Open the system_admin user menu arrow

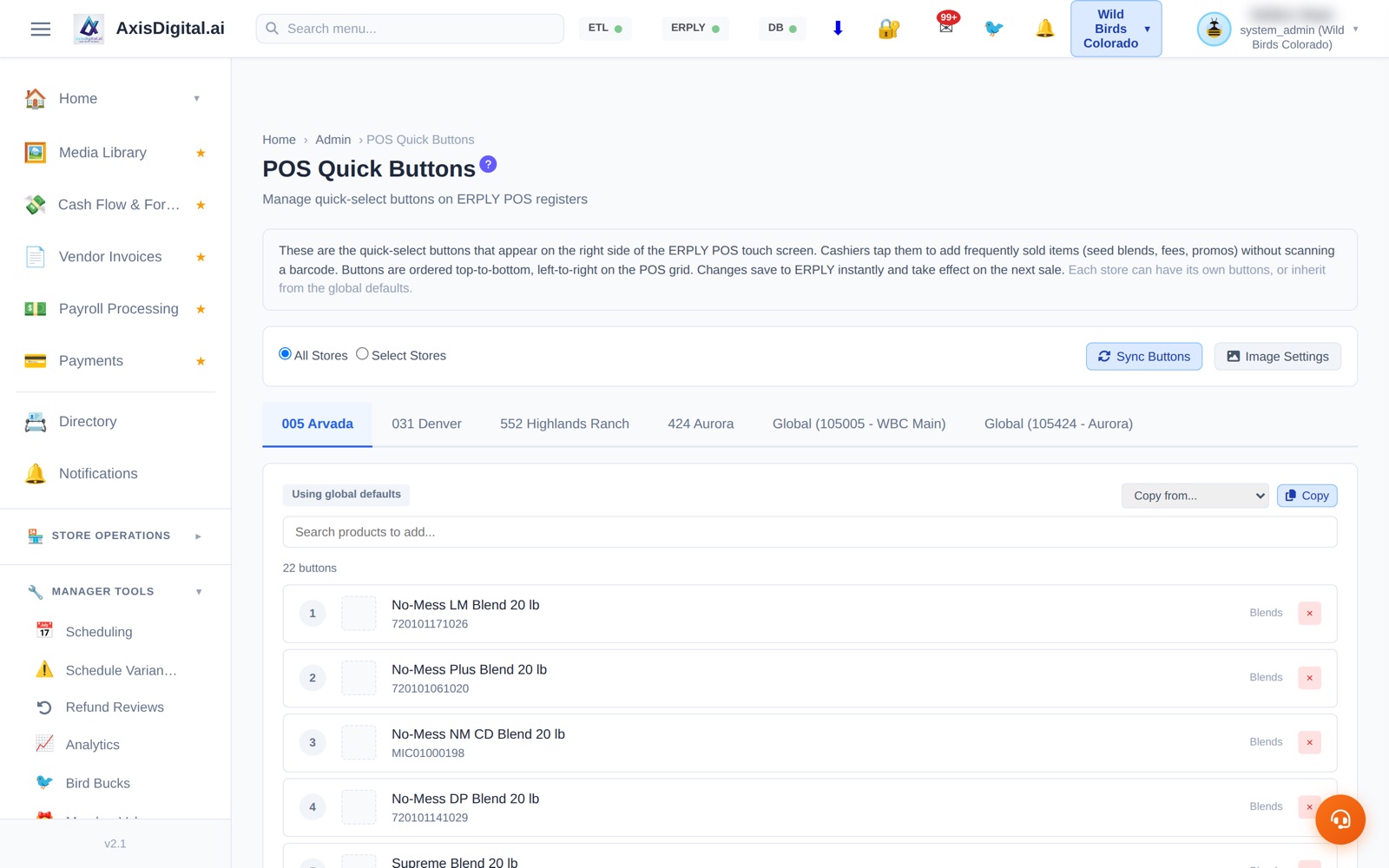point(1355,30)
